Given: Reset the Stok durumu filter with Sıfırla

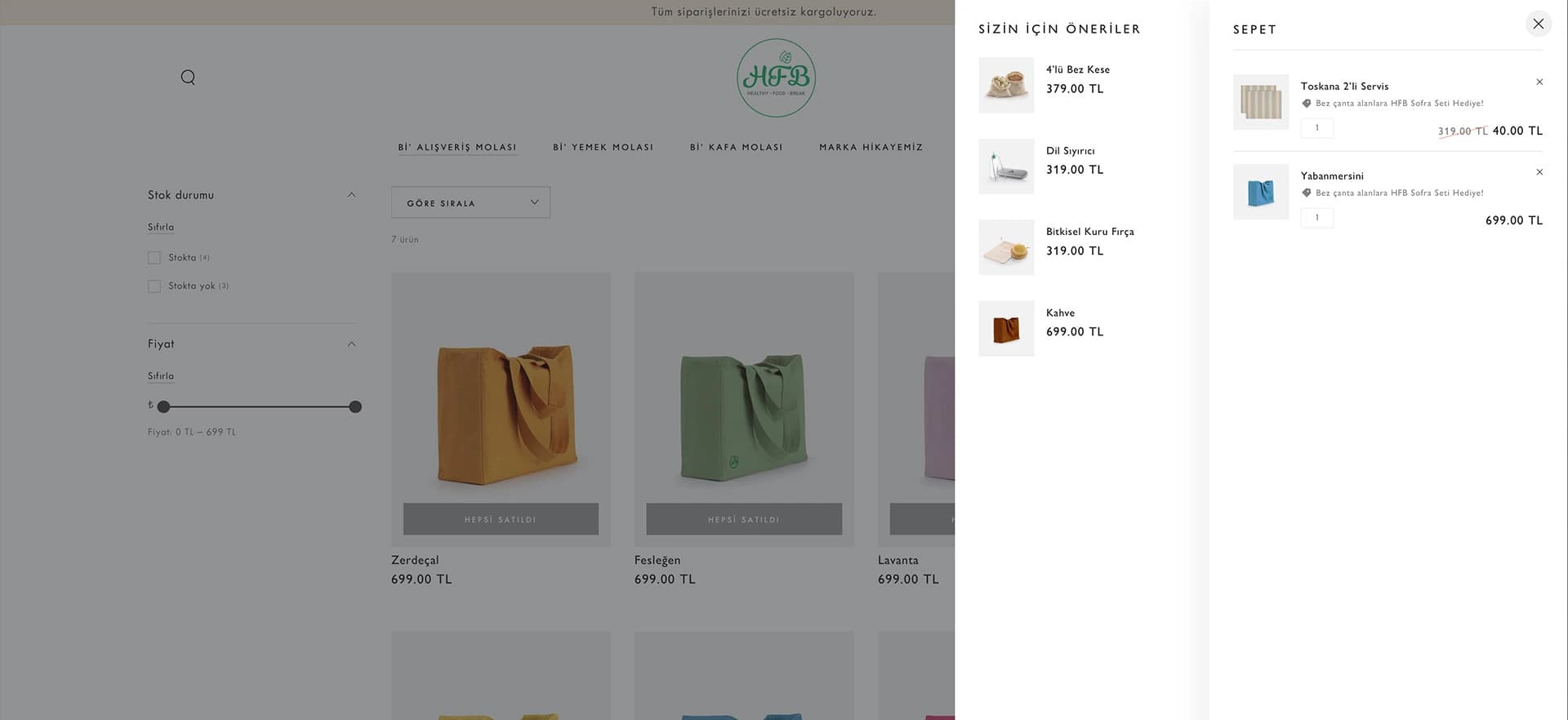Looking at the screenshot, I should [161, 227].
